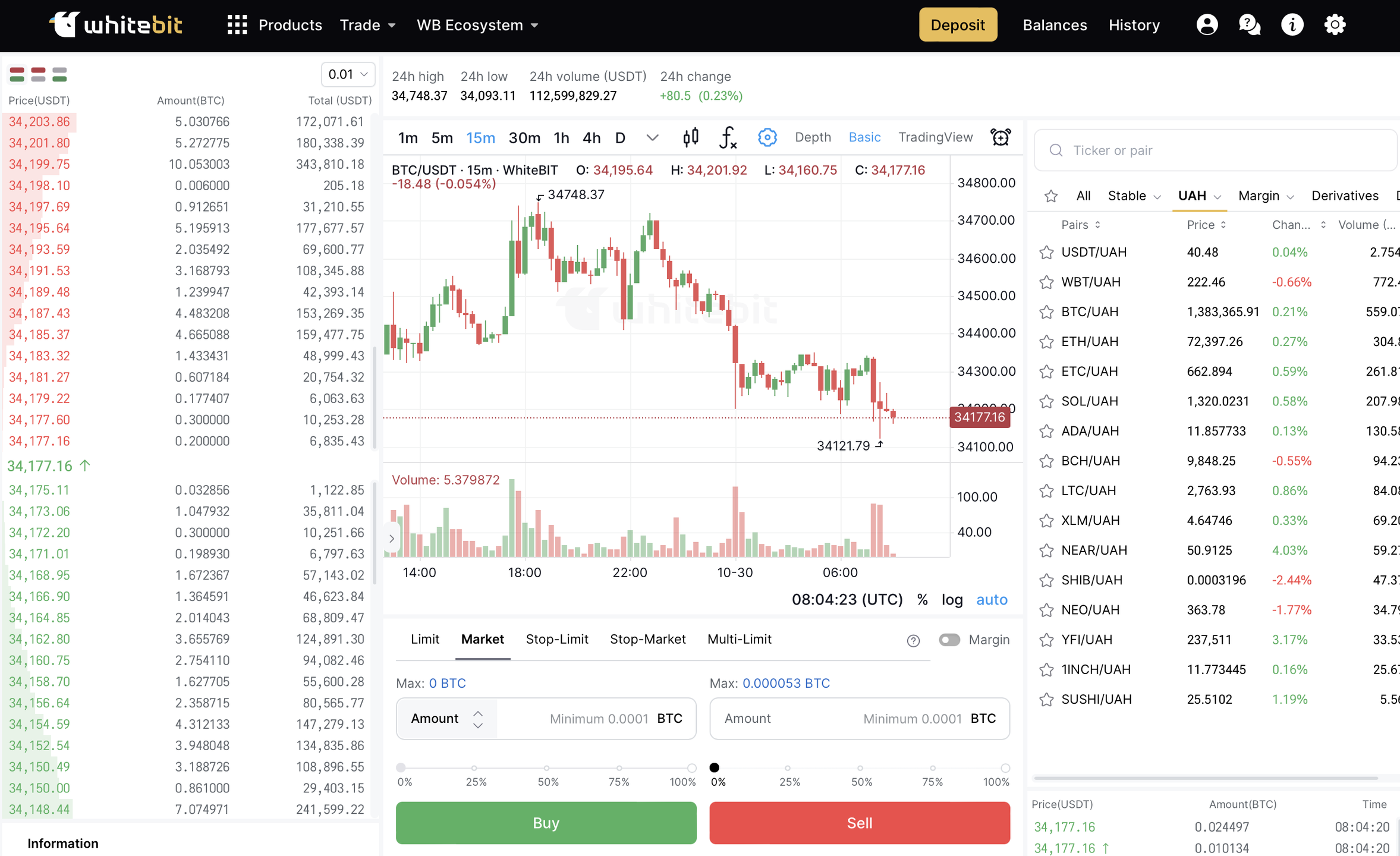Open the account profile icon
Screen dimensions: 1400x856
point(1207,25)
